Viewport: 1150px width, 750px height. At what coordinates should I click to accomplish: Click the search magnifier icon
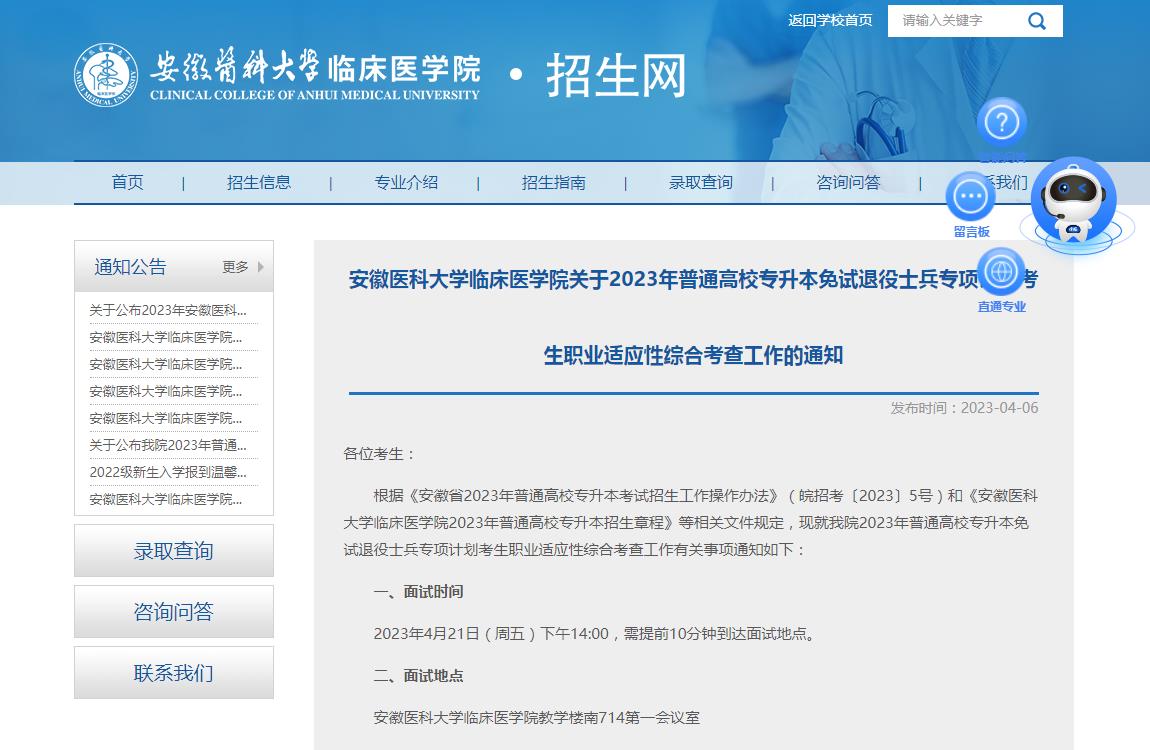pos(1036,21)
